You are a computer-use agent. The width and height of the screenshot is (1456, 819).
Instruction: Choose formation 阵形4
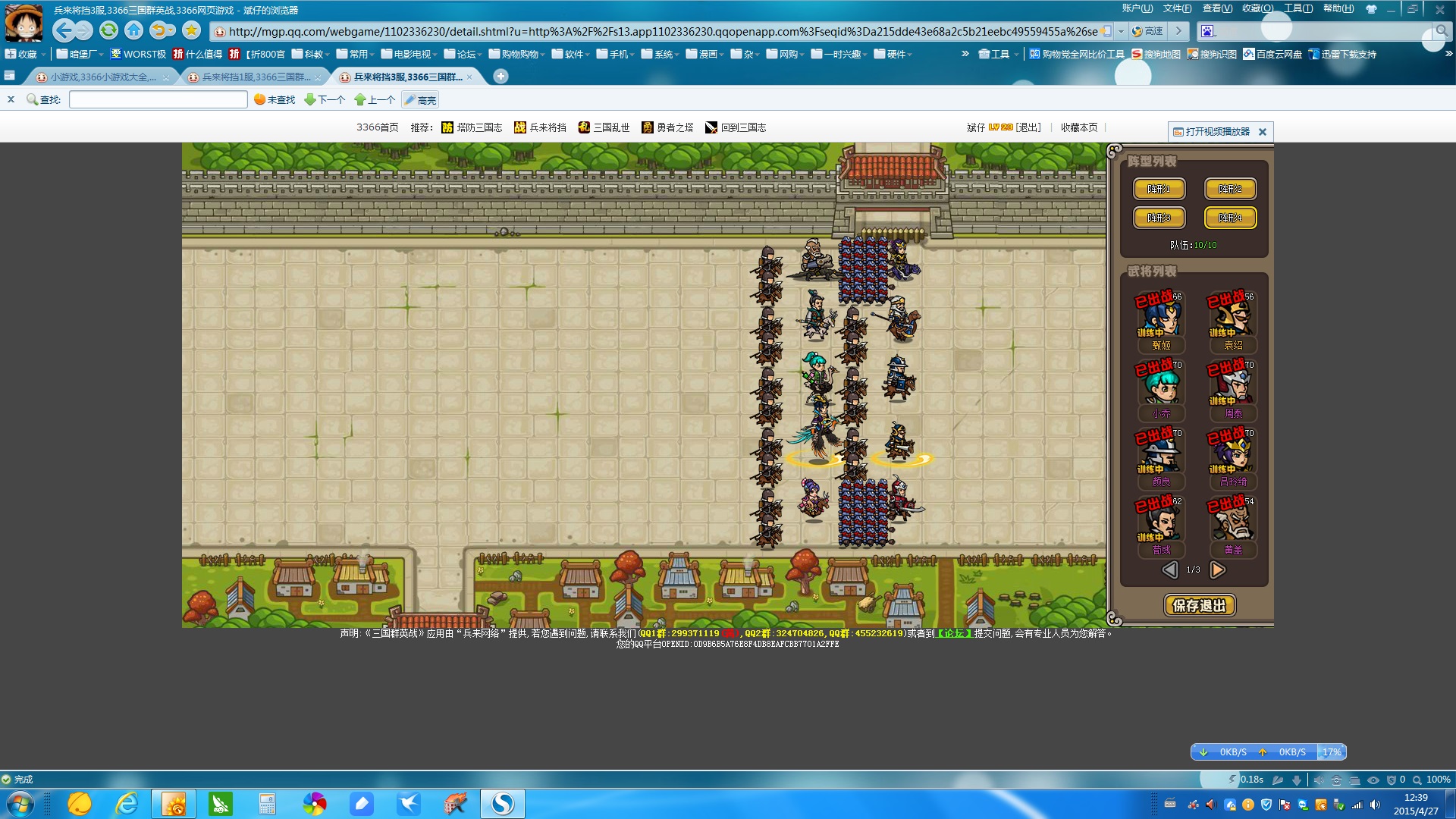pos(1230,218)
